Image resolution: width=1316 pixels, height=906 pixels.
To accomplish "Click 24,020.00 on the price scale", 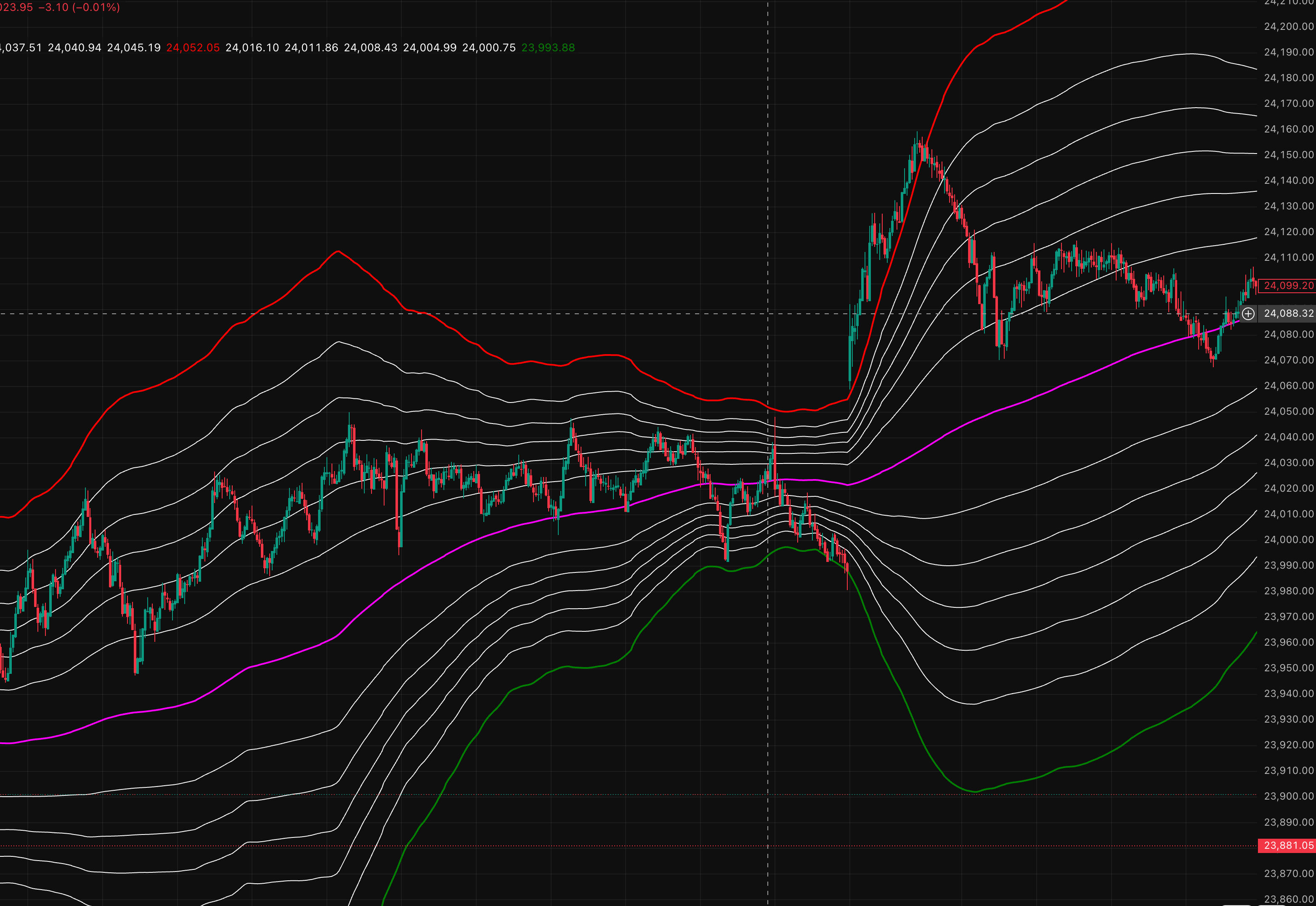I will pos(1289,488).
